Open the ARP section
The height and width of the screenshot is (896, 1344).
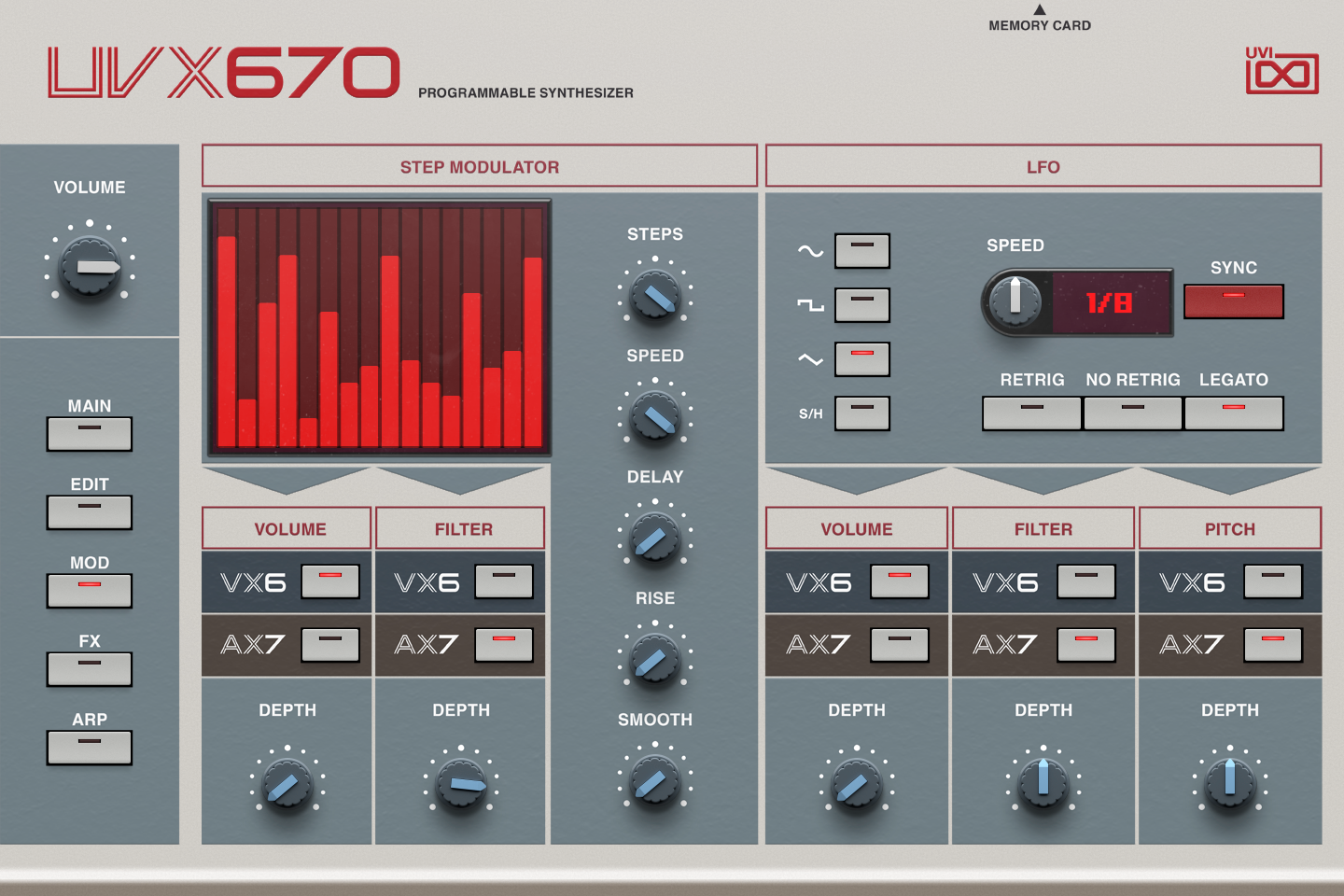click(x=89, y=747)
